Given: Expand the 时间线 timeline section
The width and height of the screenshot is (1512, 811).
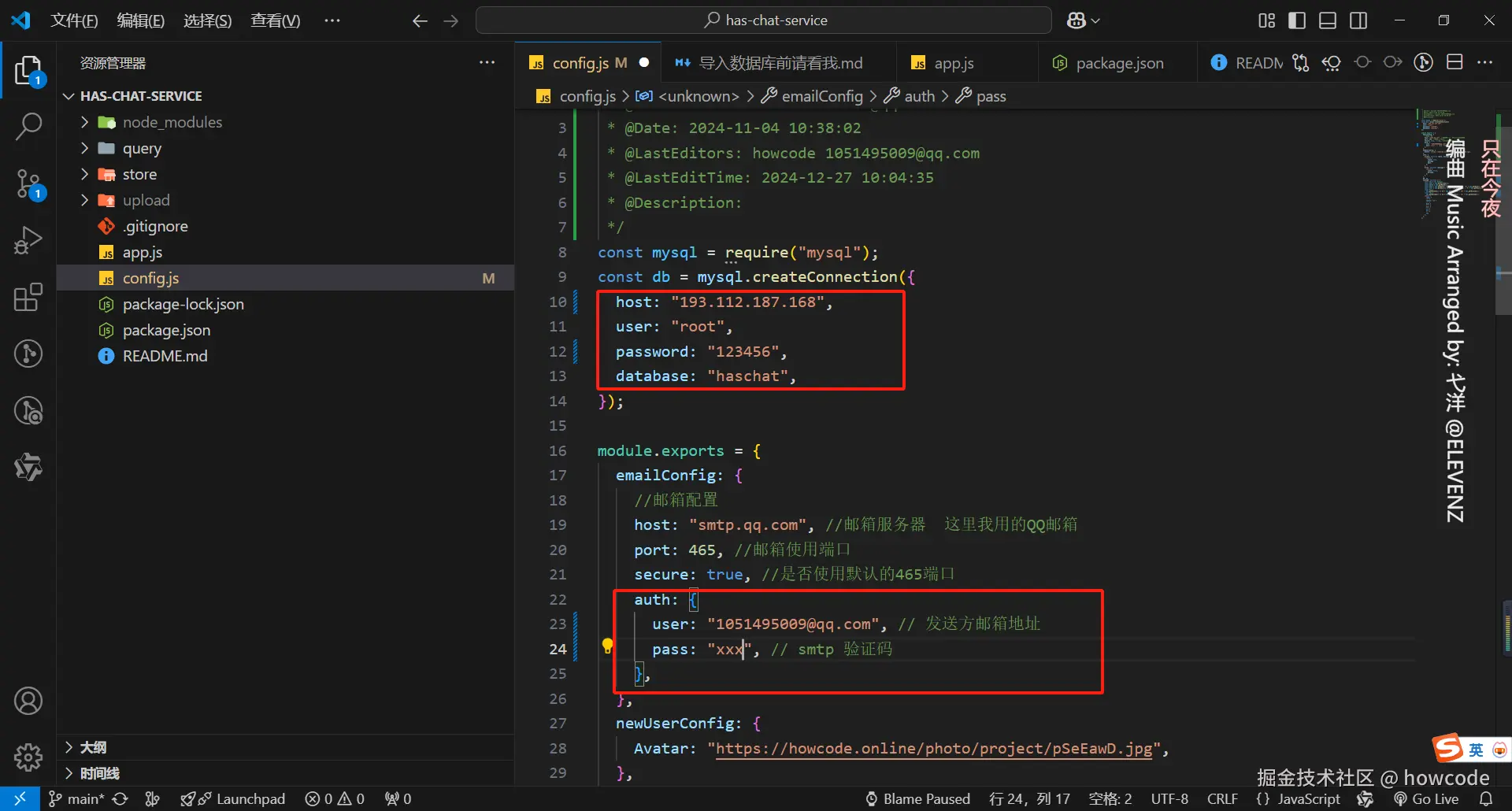Looking at the screenshot, I should click(285, 773).
